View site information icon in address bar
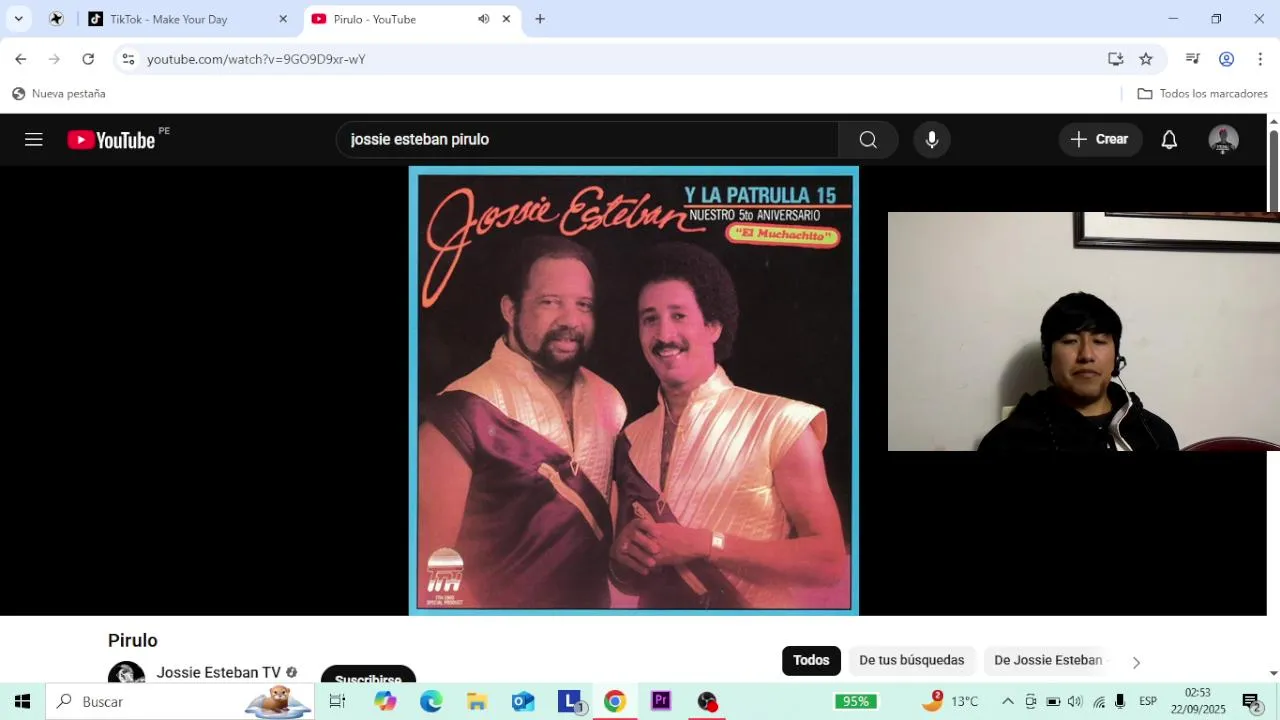Image resolution: width=1280 pixels, height=720 pixels. pos(128,59)
